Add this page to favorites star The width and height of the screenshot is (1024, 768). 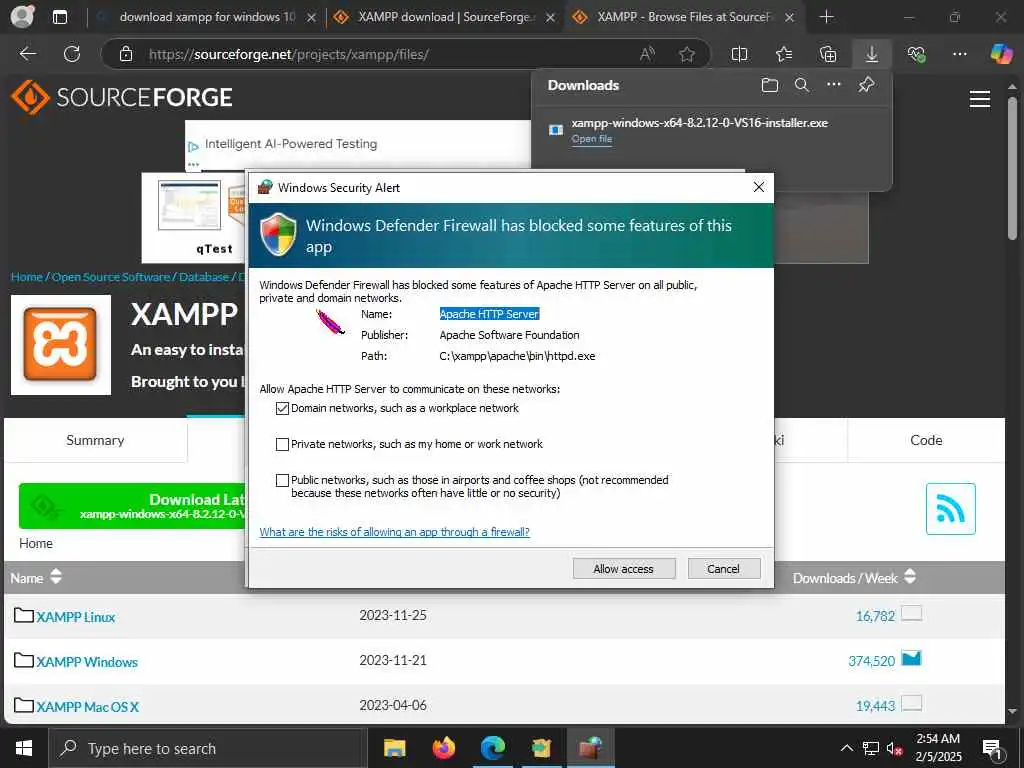click(686, 54)
